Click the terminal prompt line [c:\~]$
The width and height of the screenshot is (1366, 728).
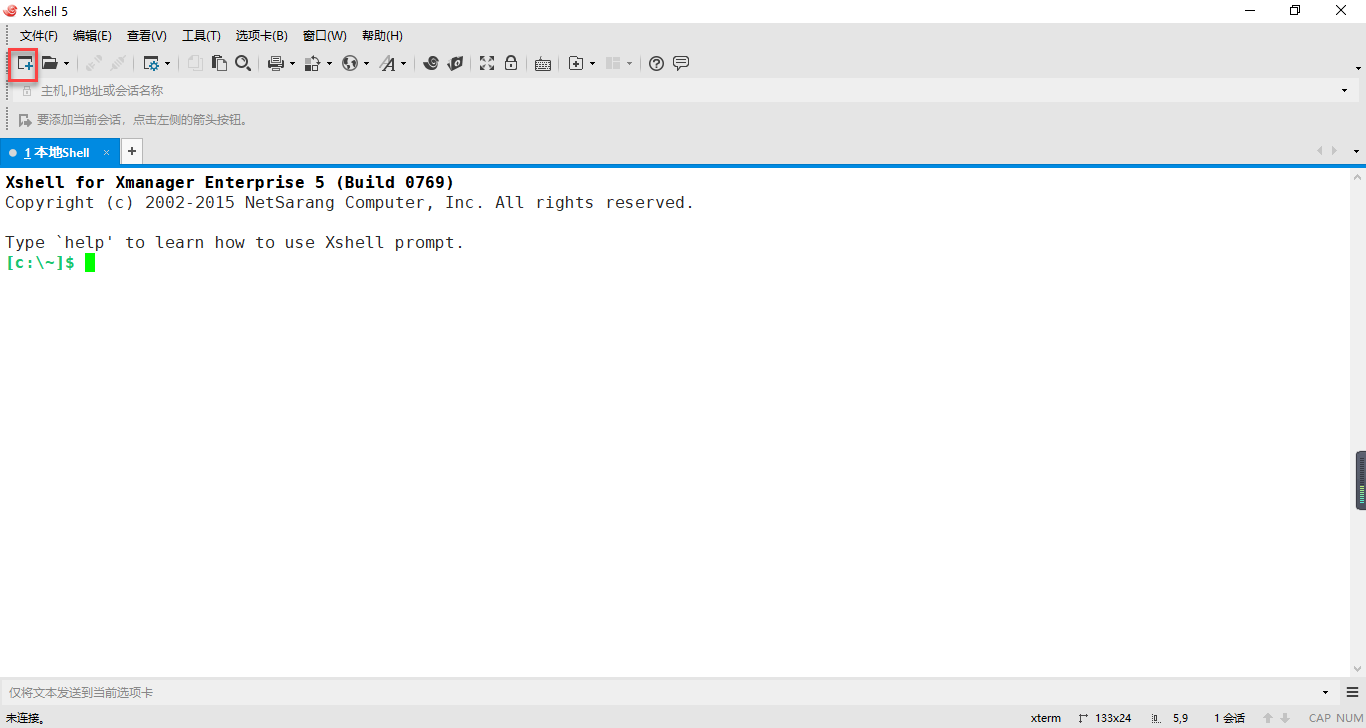40,262
